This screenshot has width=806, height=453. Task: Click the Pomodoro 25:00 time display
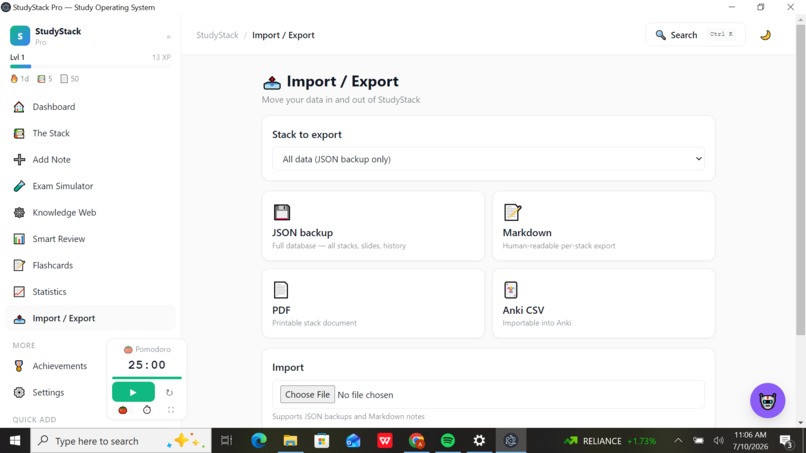pos(147,365)
